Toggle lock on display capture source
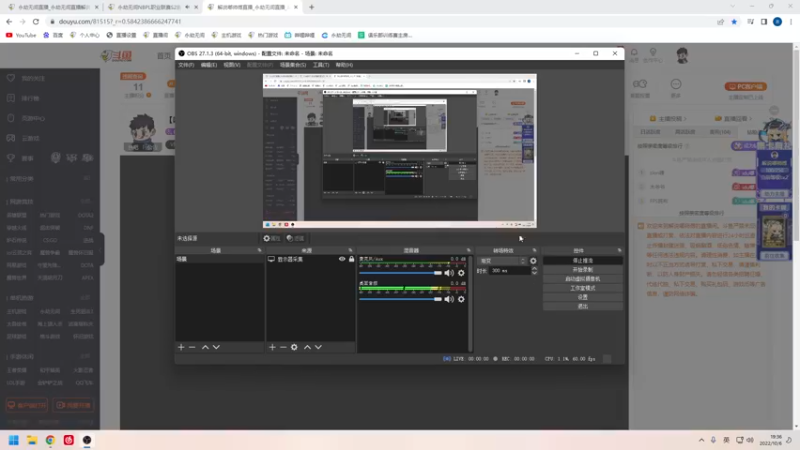 coord(352,259)
